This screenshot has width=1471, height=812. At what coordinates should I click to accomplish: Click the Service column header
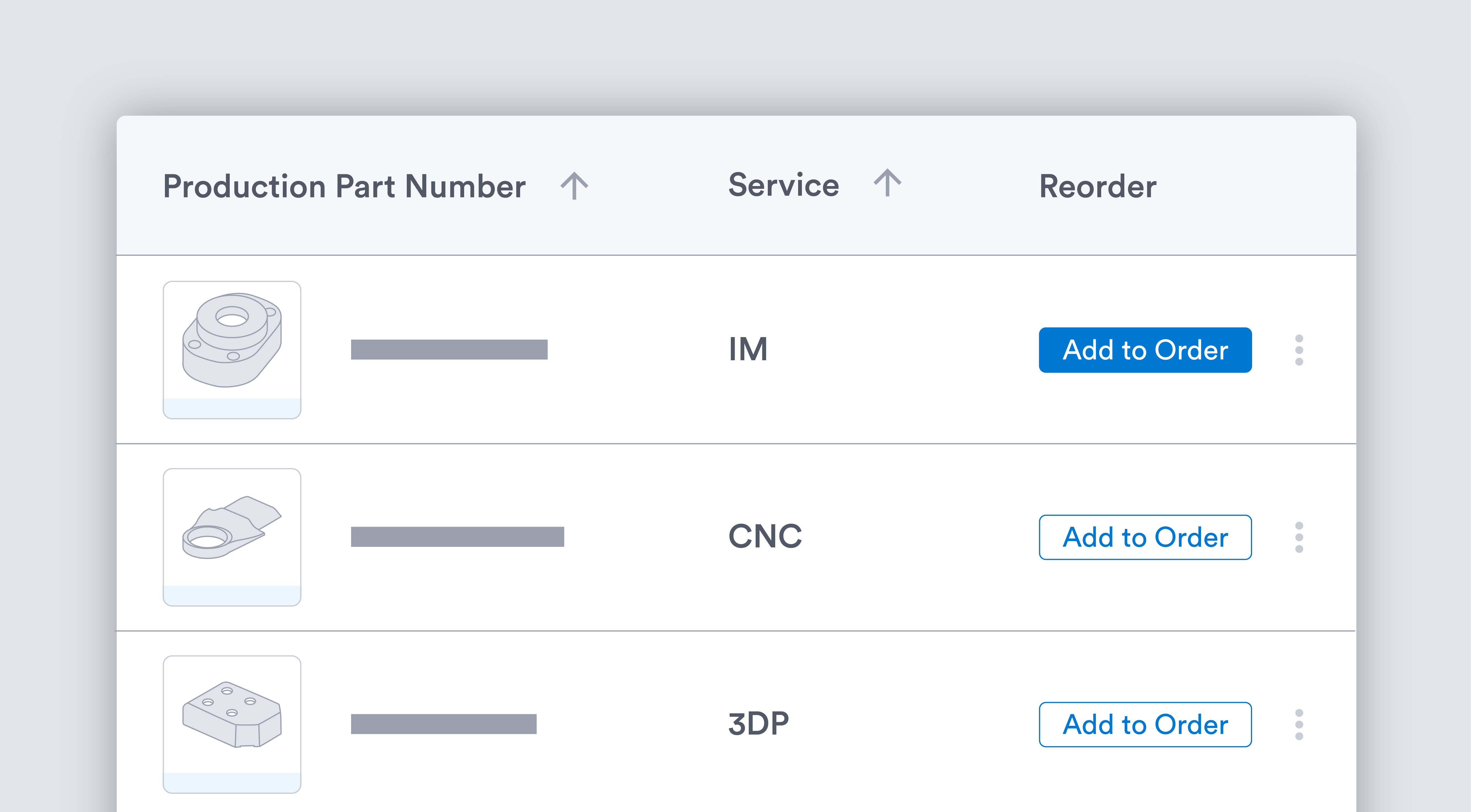tap(783, 185)
